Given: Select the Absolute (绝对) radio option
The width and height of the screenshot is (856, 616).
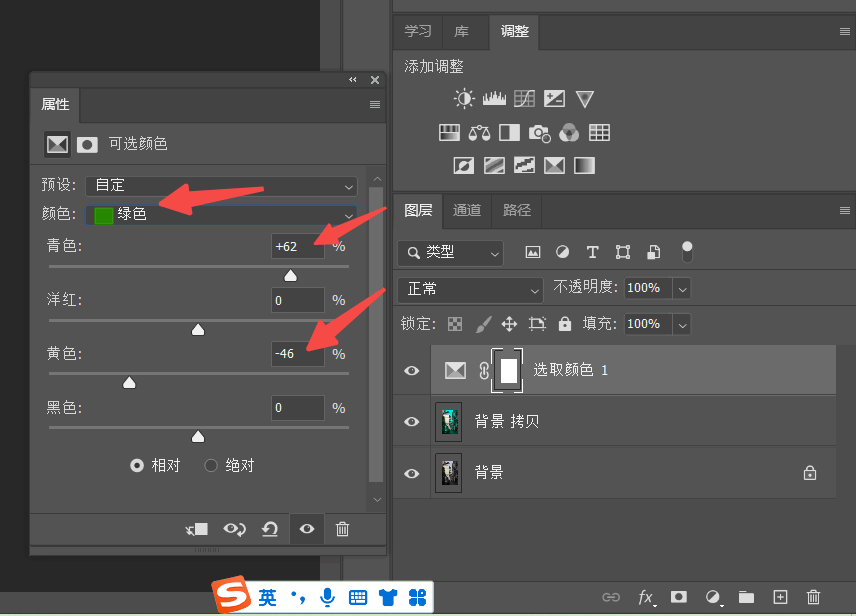Looking at the screenshot, I should (x=211, y=465).
